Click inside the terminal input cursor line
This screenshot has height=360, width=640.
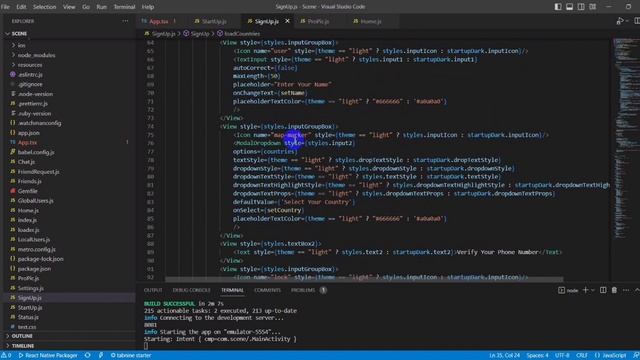pos(146,346)
